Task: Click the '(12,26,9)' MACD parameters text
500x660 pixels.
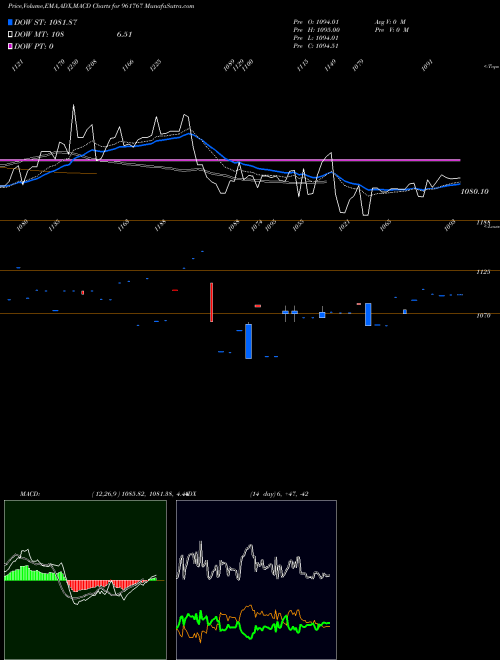Action: [x=105, y=494]
